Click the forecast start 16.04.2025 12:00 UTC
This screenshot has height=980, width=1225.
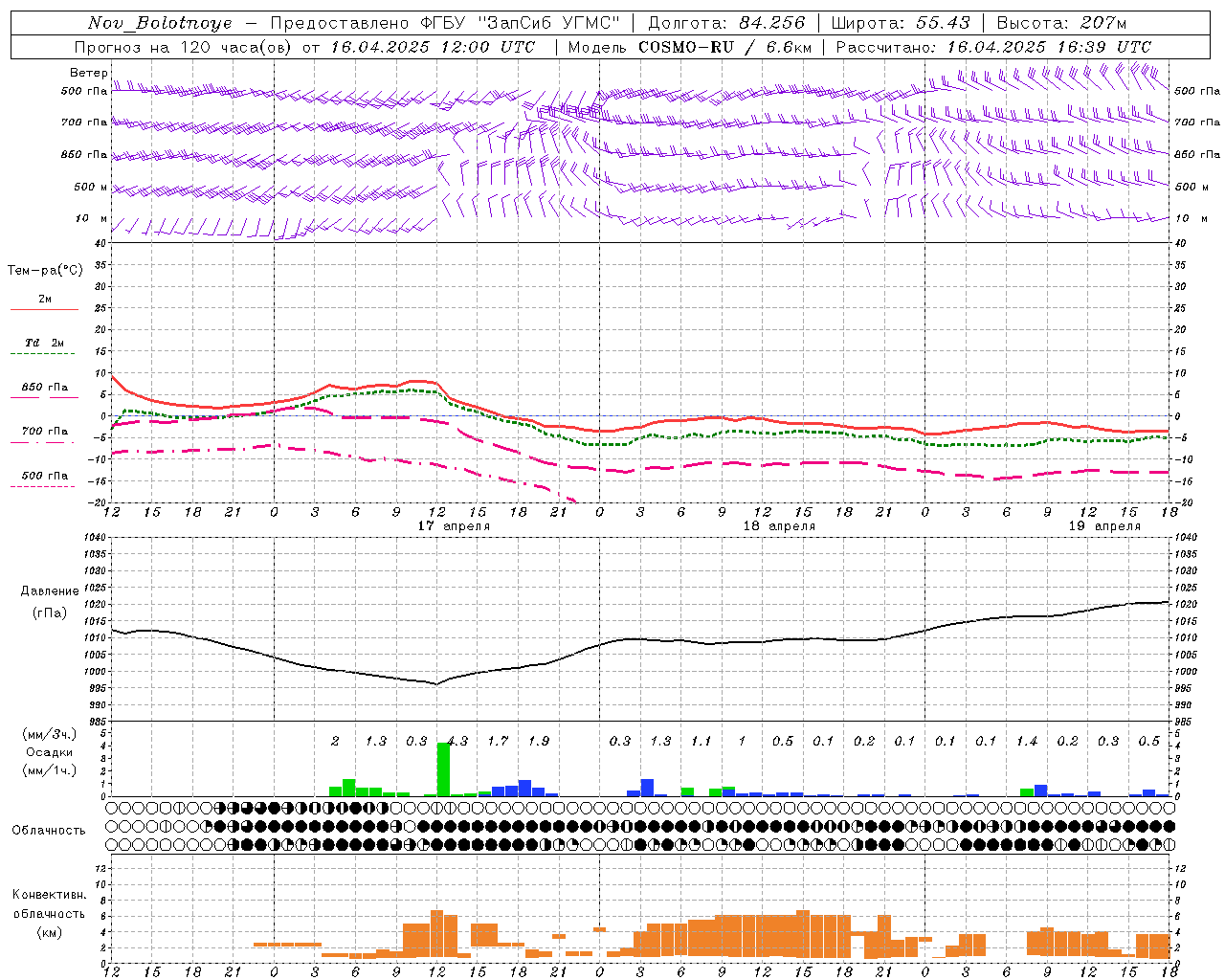pyautogui.click(x=434, y=47)
